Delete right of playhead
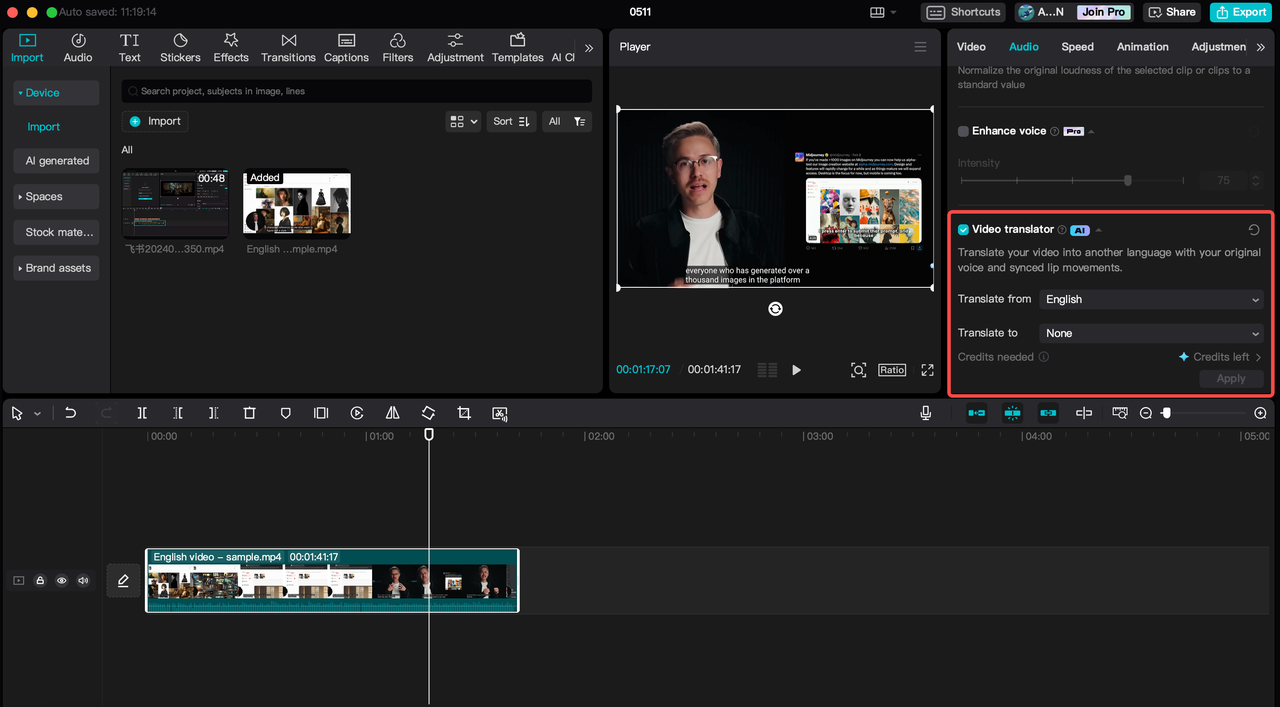The image size is (1280, 707). tap(213, 413)
